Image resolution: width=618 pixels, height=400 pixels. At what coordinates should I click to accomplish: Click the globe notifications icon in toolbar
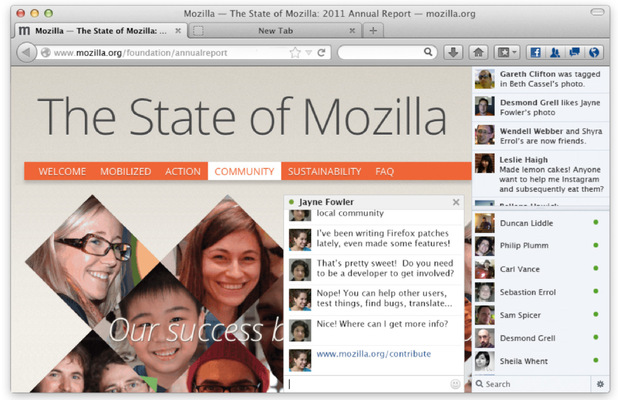coord(594,52)
